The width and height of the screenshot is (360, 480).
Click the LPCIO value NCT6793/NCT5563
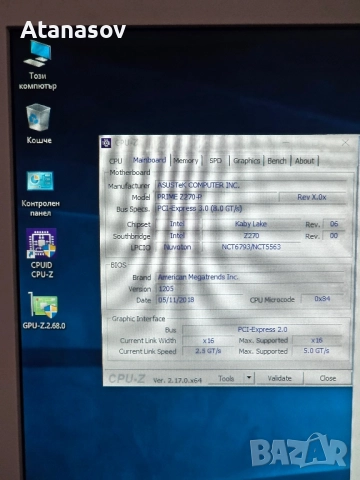[x=251, y=247]
